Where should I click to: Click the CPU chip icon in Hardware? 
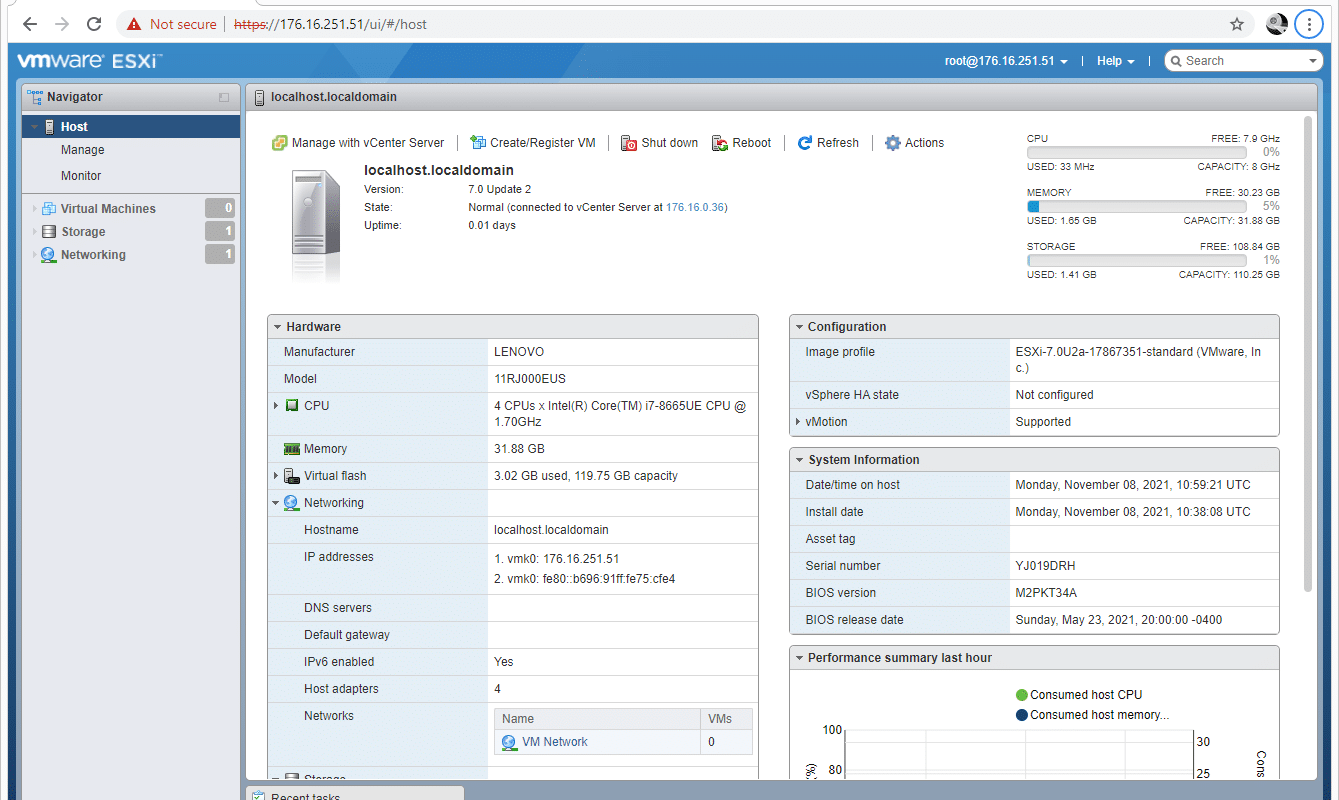click(292, 406)
